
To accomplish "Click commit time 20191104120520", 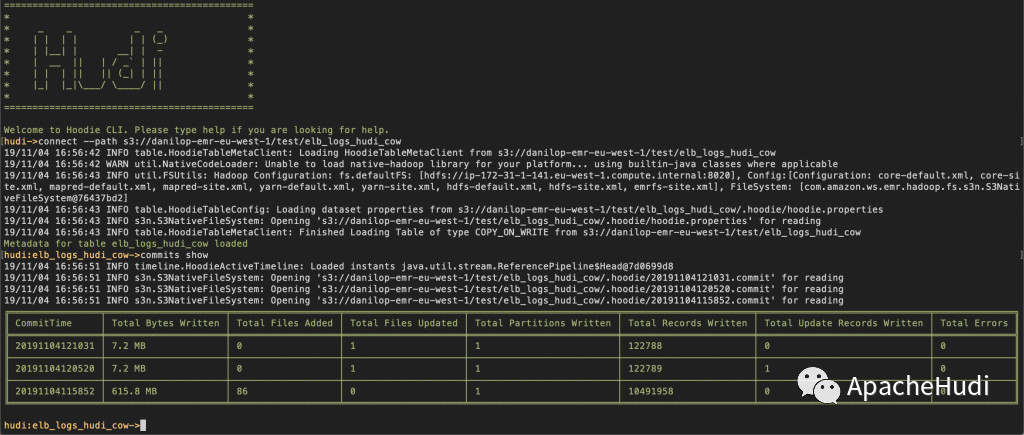I will click(x=52, y=367).
